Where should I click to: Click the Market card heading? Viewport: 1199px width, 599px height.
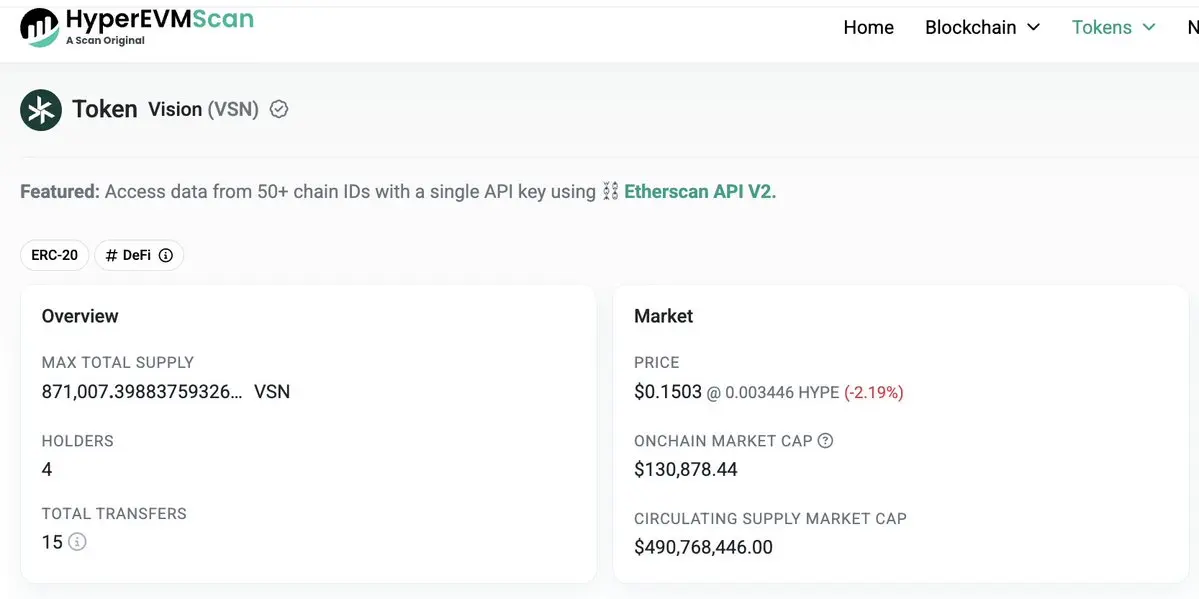point(664,316)
